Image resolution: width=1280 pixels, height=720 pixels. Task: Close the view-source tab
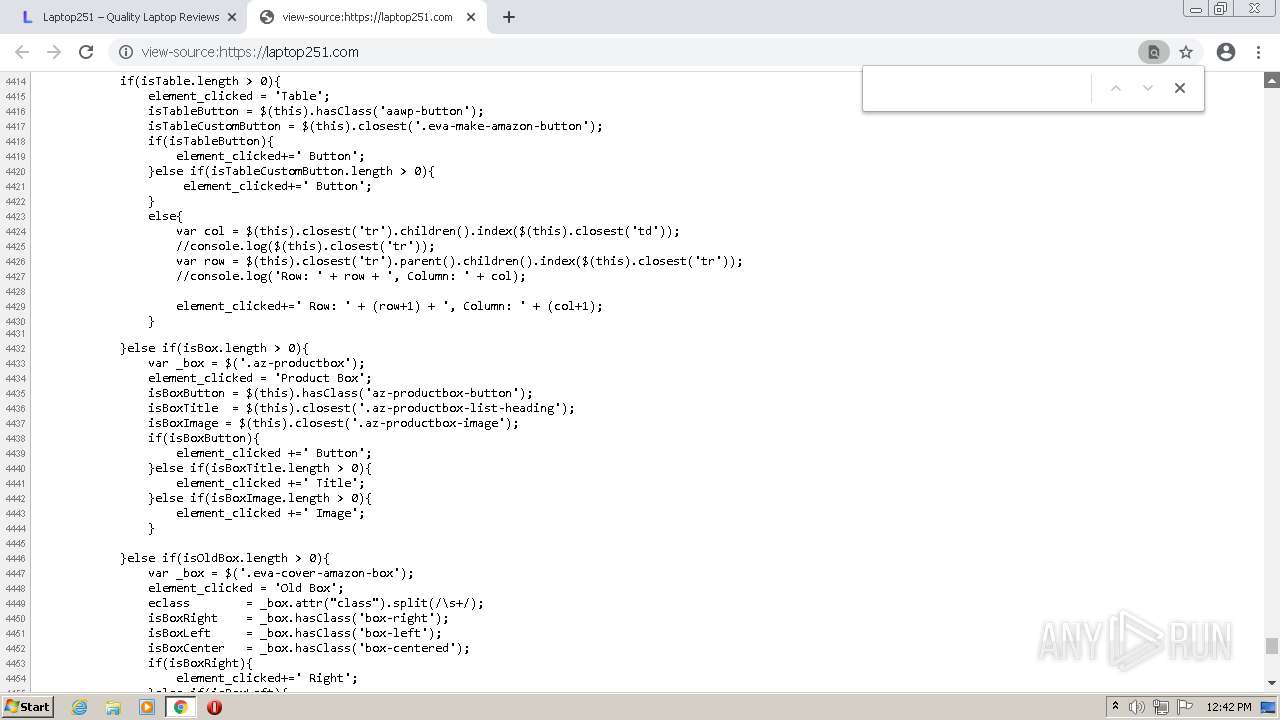pos(471,17)
